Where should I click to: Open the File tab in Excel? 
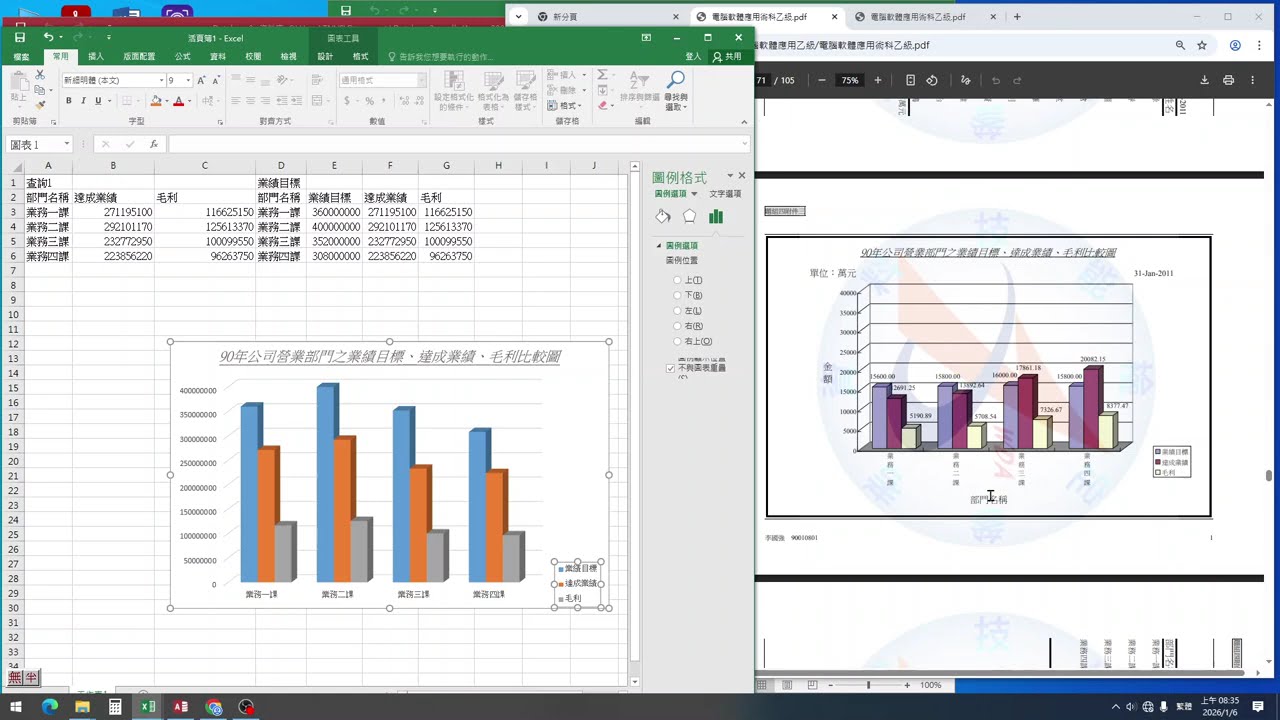(21, 57)
